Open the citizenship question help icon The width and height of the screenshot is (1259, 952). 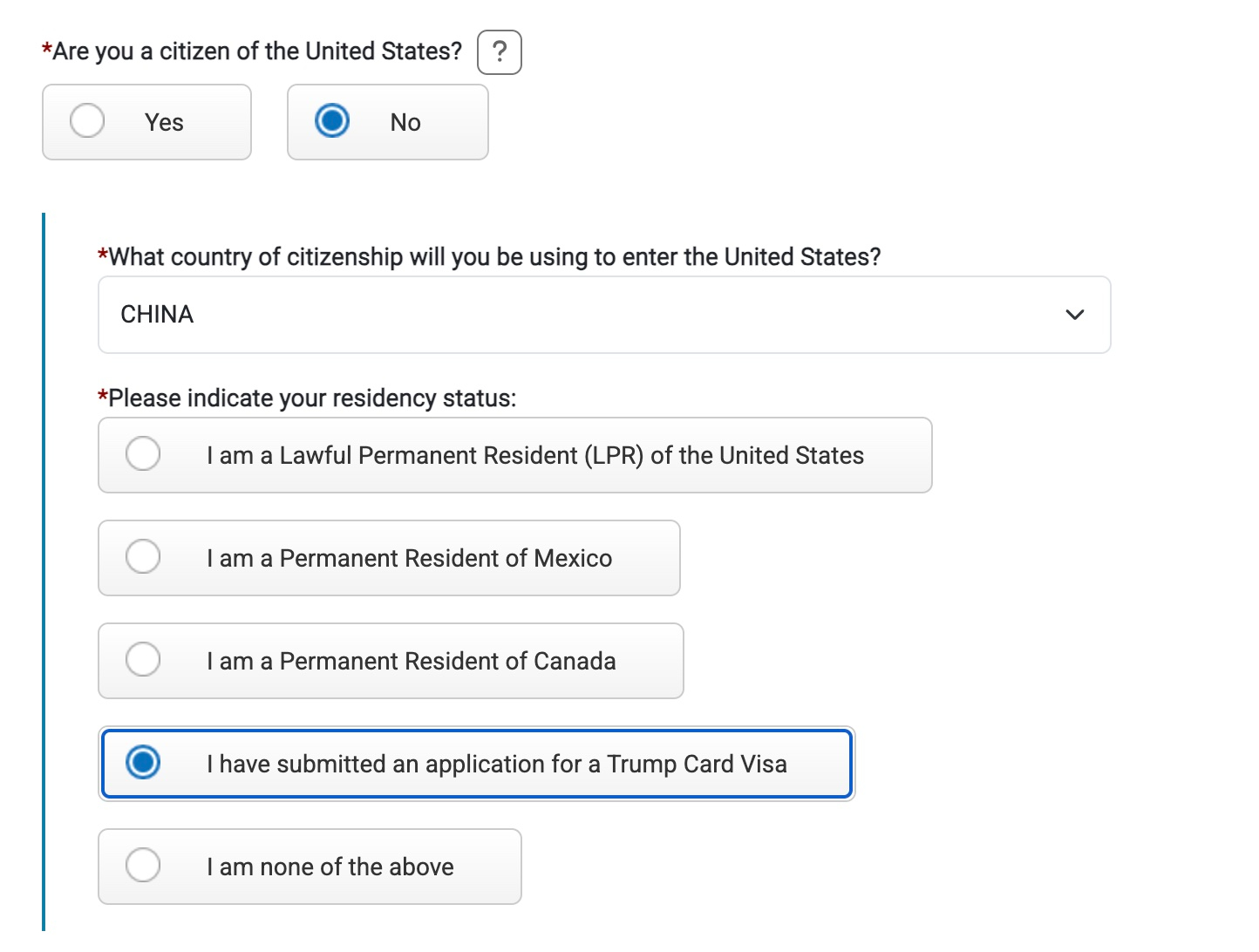500,52
